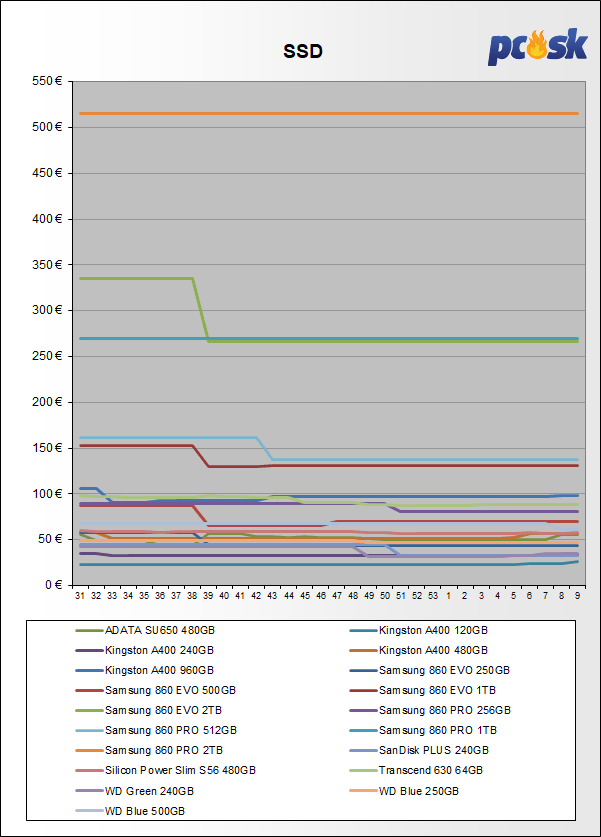This screenshot has width=601, height=837.
Task: Click week 53 on the x-axis
Action: 433,596
